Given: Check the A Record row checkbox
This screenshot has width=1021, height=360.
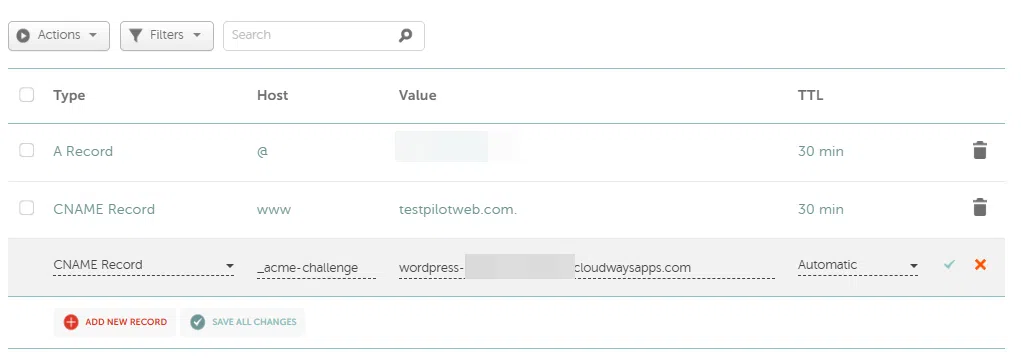Looking at the screenshot, I should [x=27, y=150].
